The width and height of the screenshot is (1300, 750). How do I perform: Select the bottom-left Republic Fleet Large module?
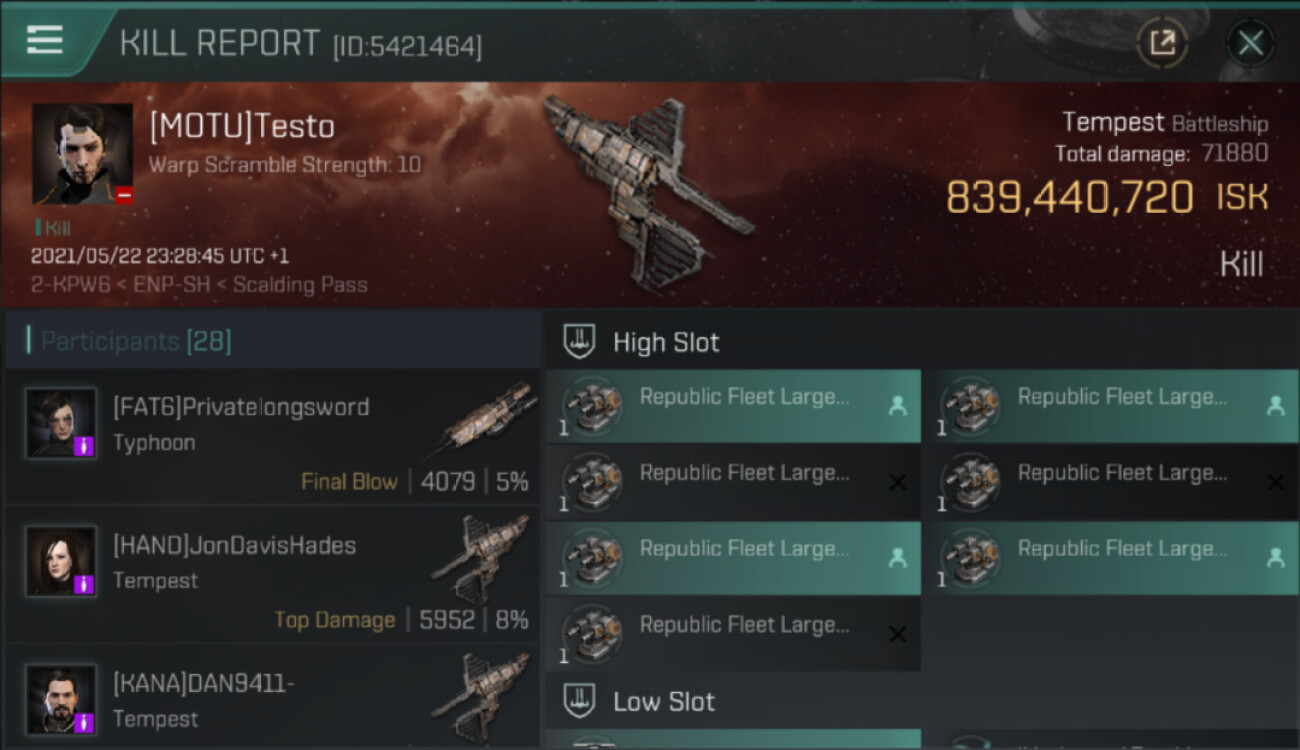(x=732, y=634)
